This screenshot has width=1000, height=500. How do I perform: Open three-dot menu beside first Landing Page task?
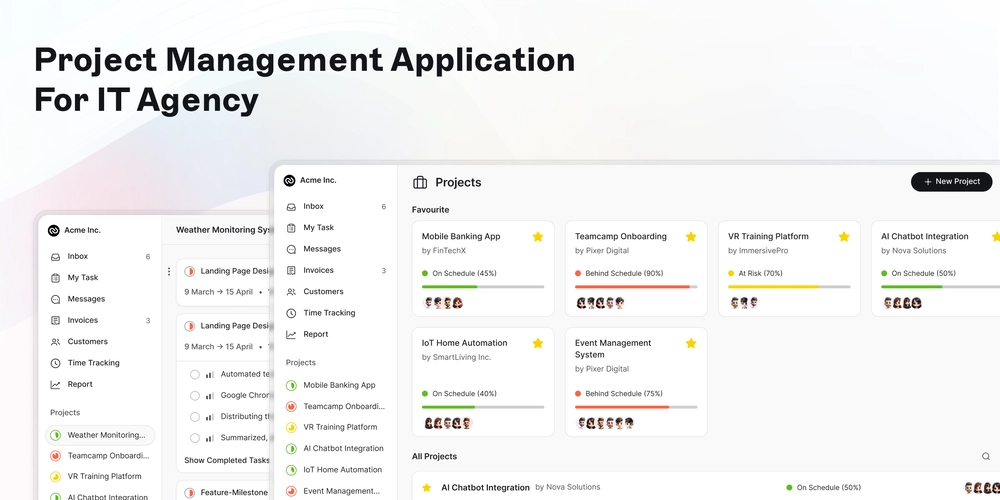[169, 272]
